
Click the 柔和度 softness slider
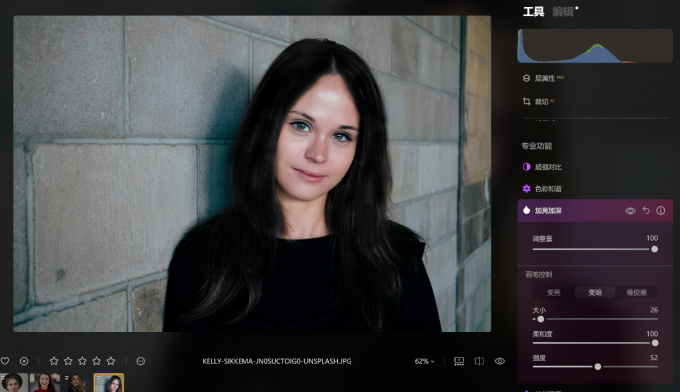coord(595,343)
